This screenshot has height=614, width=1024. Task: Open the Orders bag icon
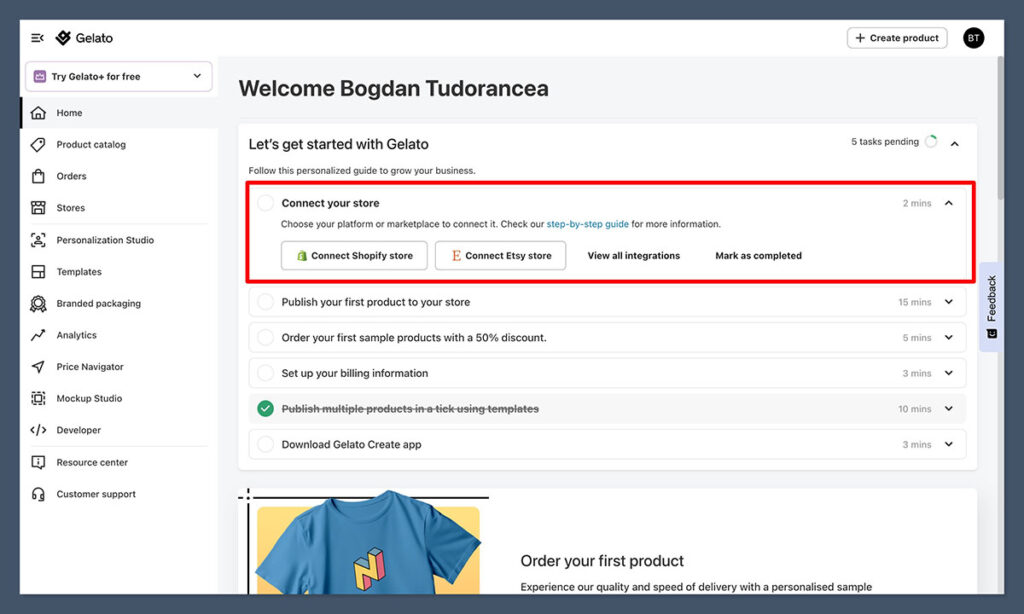coord(38,176)
